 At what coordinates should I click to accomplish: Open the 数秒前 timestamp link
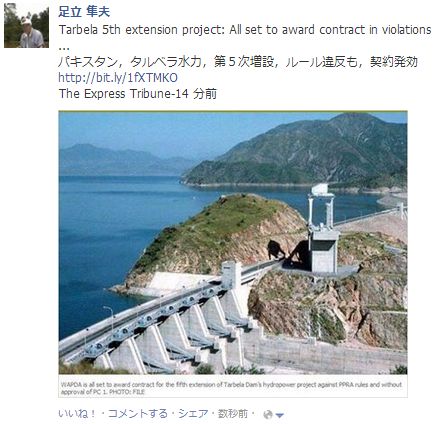[233, 414]
